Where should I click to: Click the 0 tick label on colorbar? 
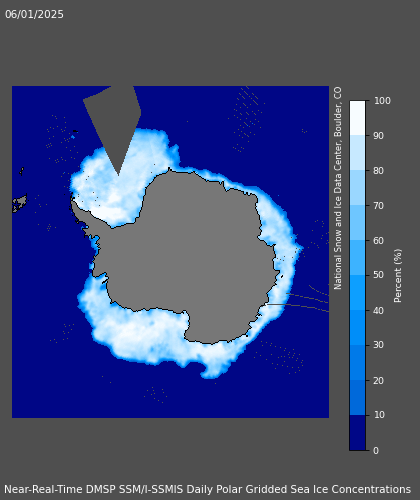pos(376,450)
